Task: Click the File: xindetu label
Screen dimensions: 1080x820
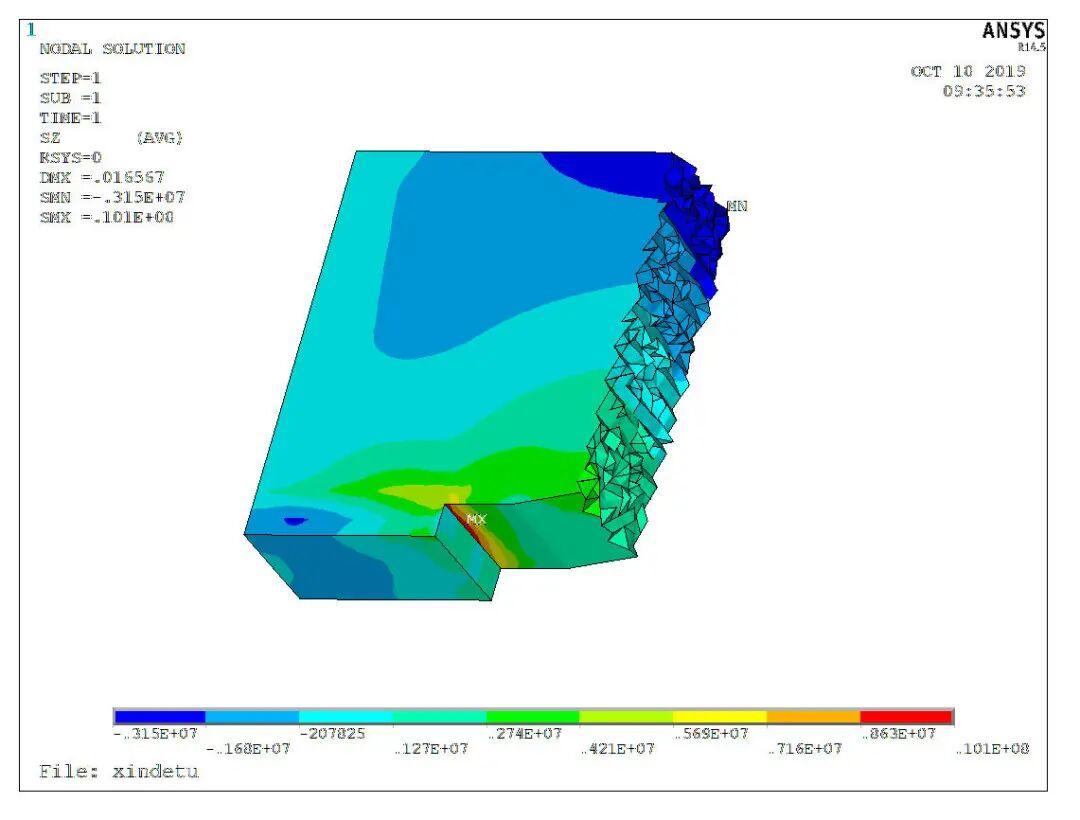Action: 118,772
